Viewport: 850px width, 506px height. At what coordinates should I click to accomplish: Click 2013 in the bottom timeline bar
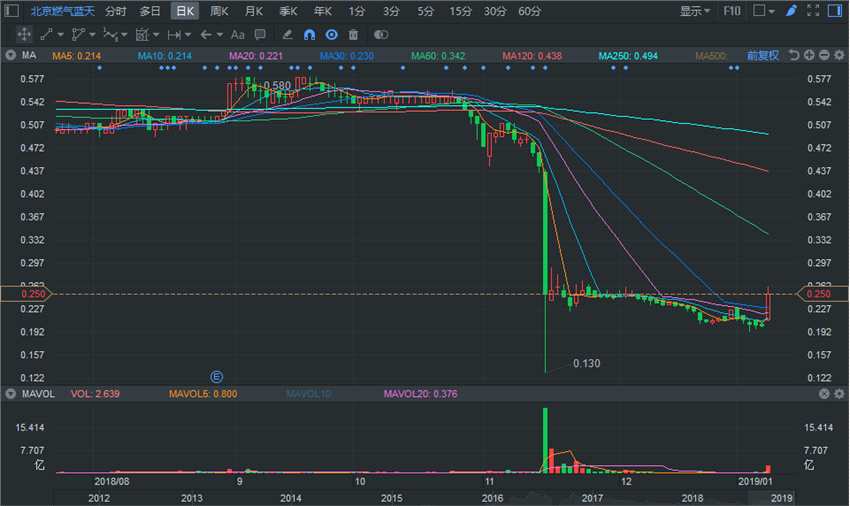[191, 498]
